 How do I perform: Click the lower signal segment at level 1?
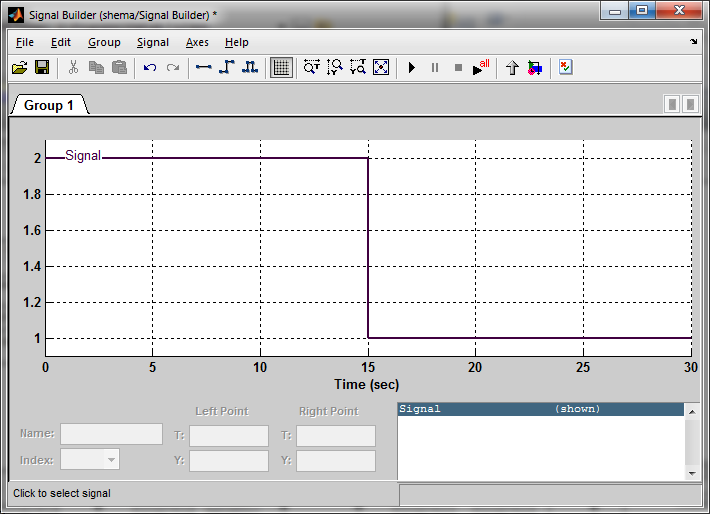pyautogui.click(x=530, y=338)
